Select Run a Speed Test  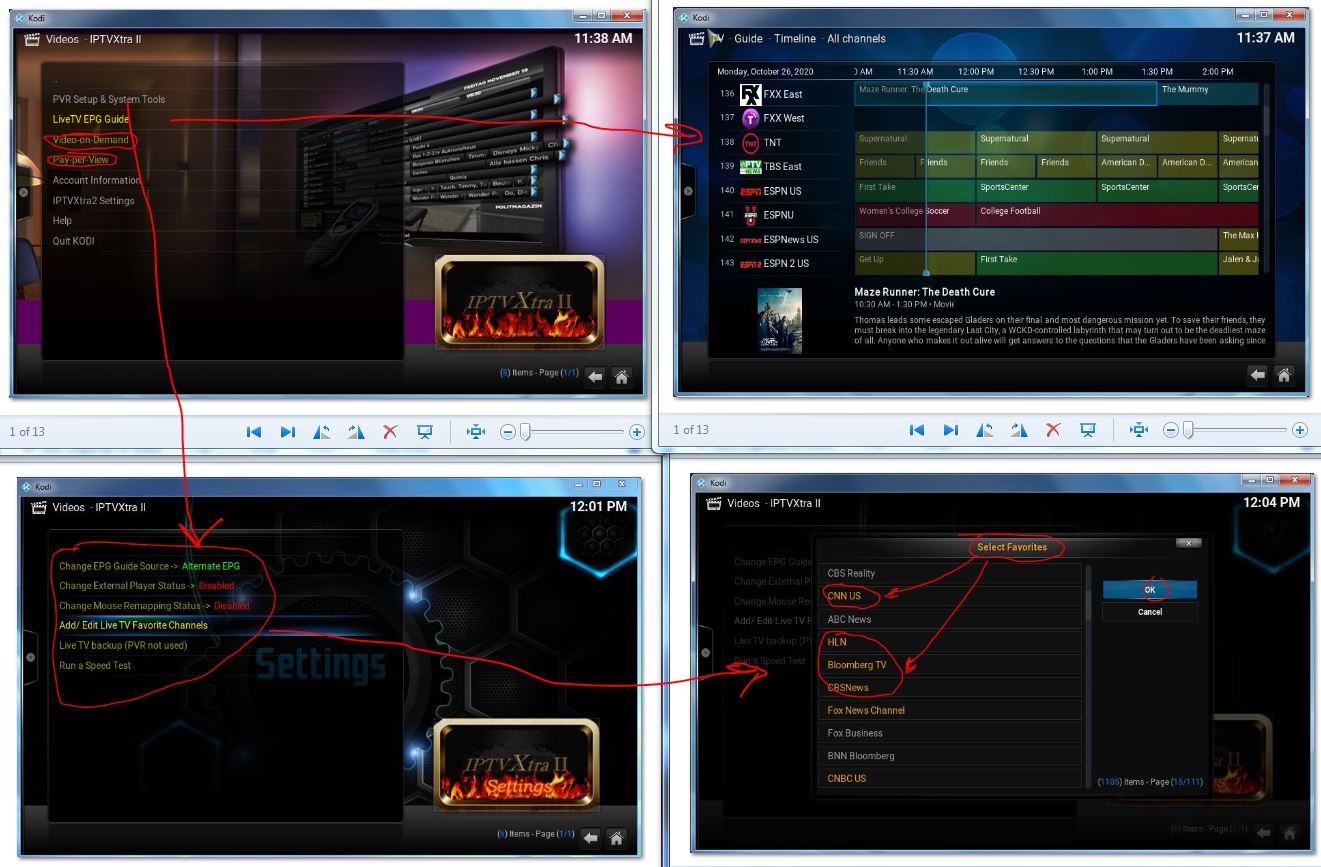tap(95, 665)
